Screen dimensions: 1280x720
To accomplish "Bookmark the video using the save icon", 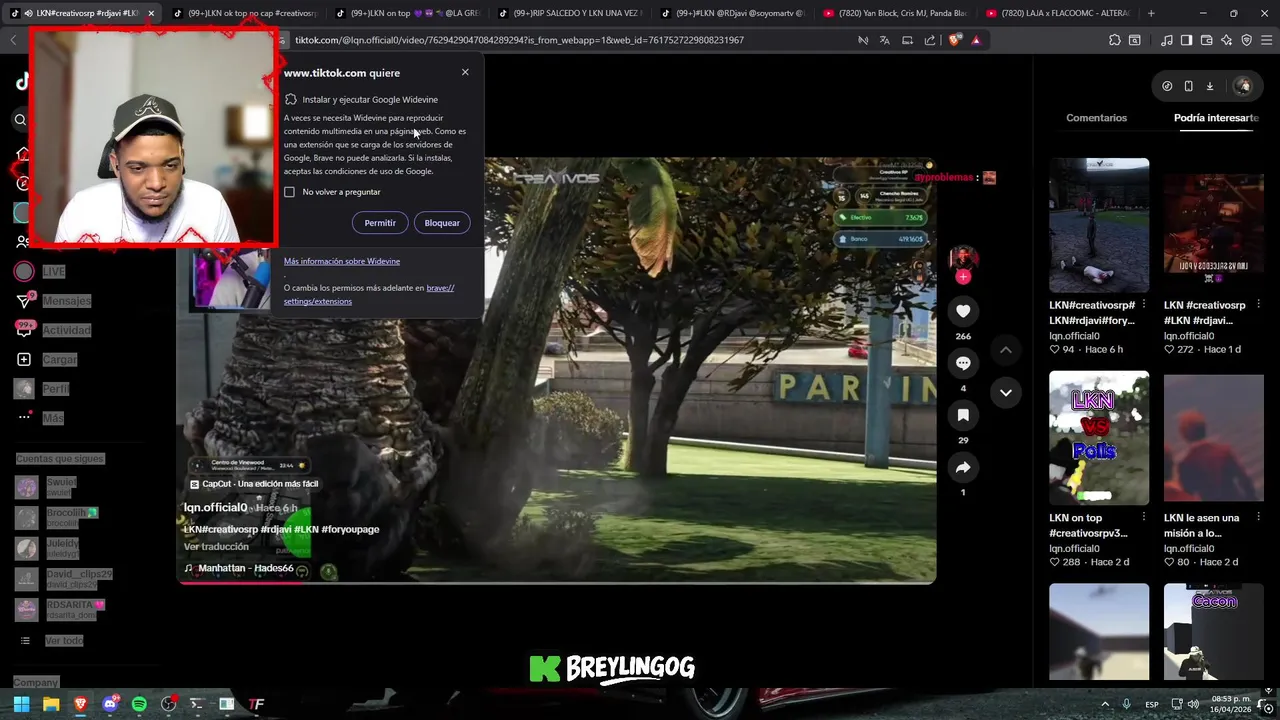I will click(x=963, y=415).
